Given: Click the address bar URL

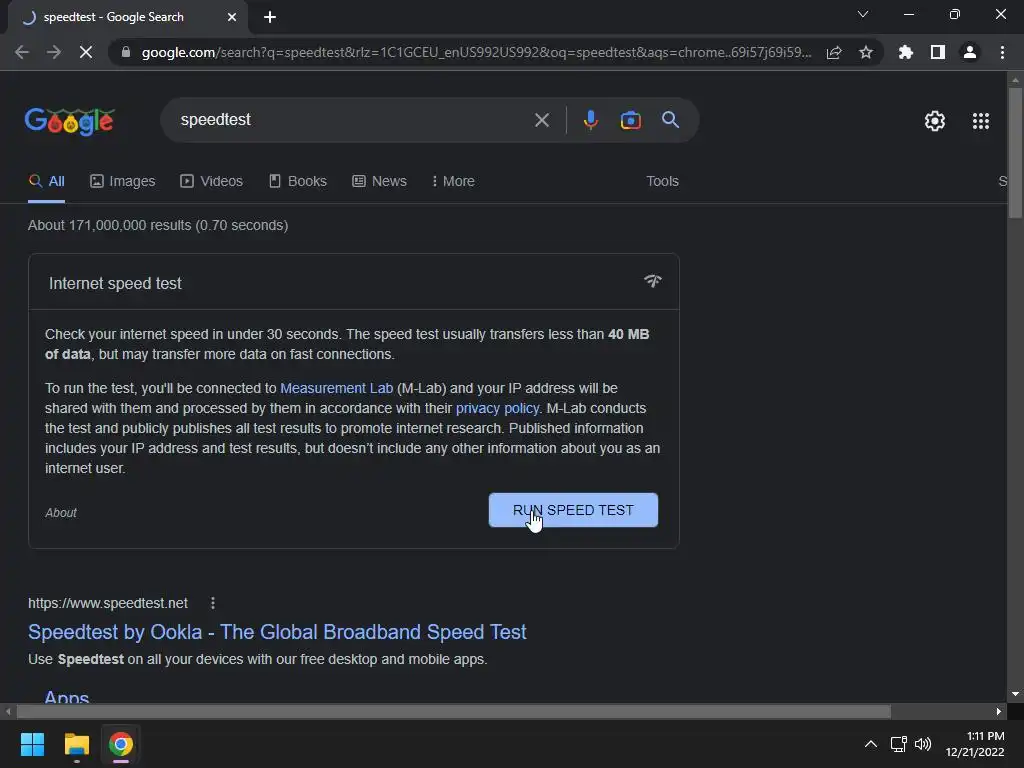Looking at the screenshot, I should [476, 52].
